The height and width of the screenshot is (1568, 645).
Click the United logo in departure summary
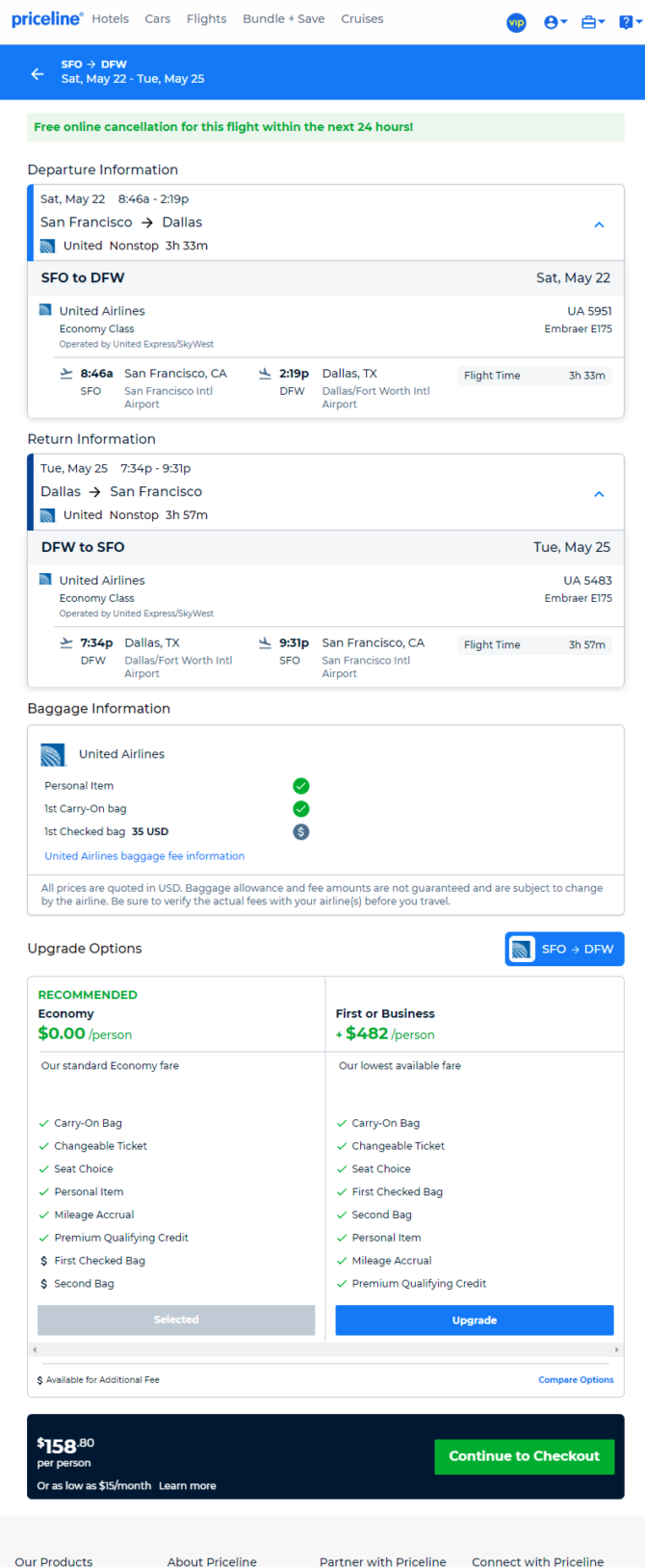pyautogui.click(x=47, y=247)
